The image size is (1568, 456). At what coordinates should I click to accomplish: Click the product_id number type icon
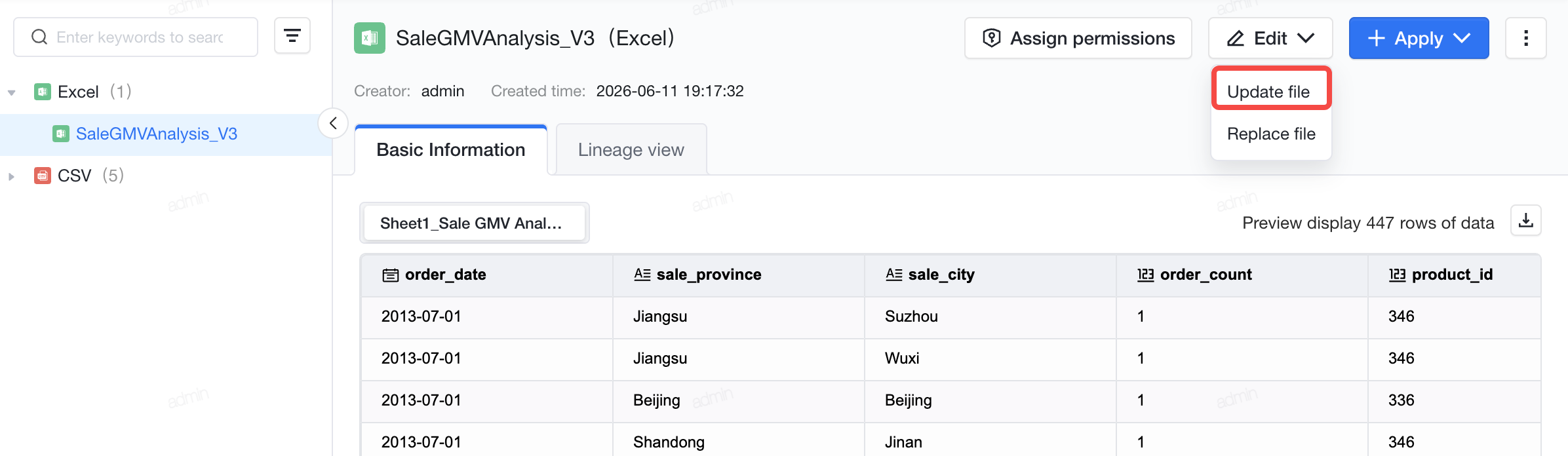tap(1398, 275)
